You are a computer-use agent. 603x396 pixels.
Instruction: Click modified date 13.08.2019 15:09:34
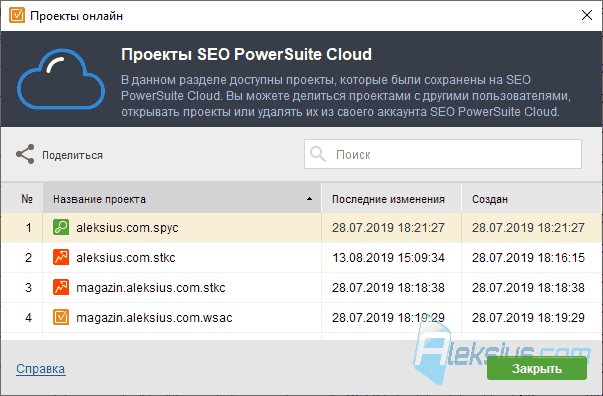[388, 258]
